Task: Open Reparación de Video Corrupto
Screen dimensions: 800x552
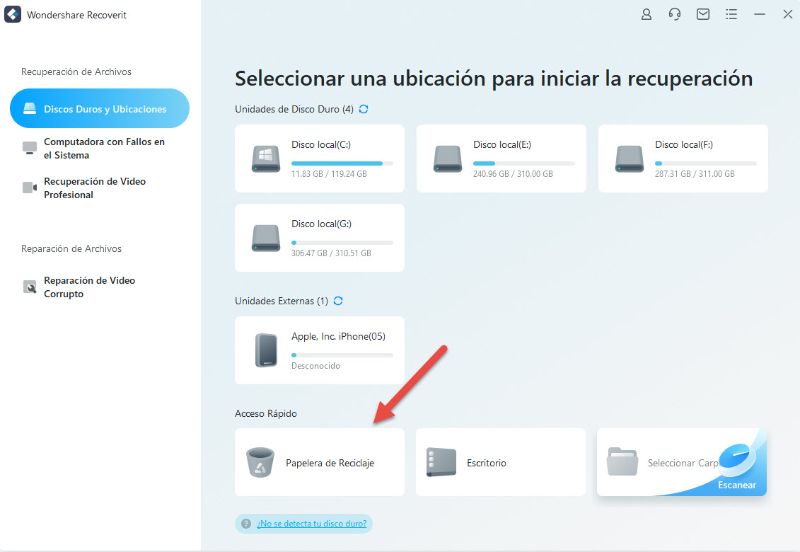Action: click(89, 287)
